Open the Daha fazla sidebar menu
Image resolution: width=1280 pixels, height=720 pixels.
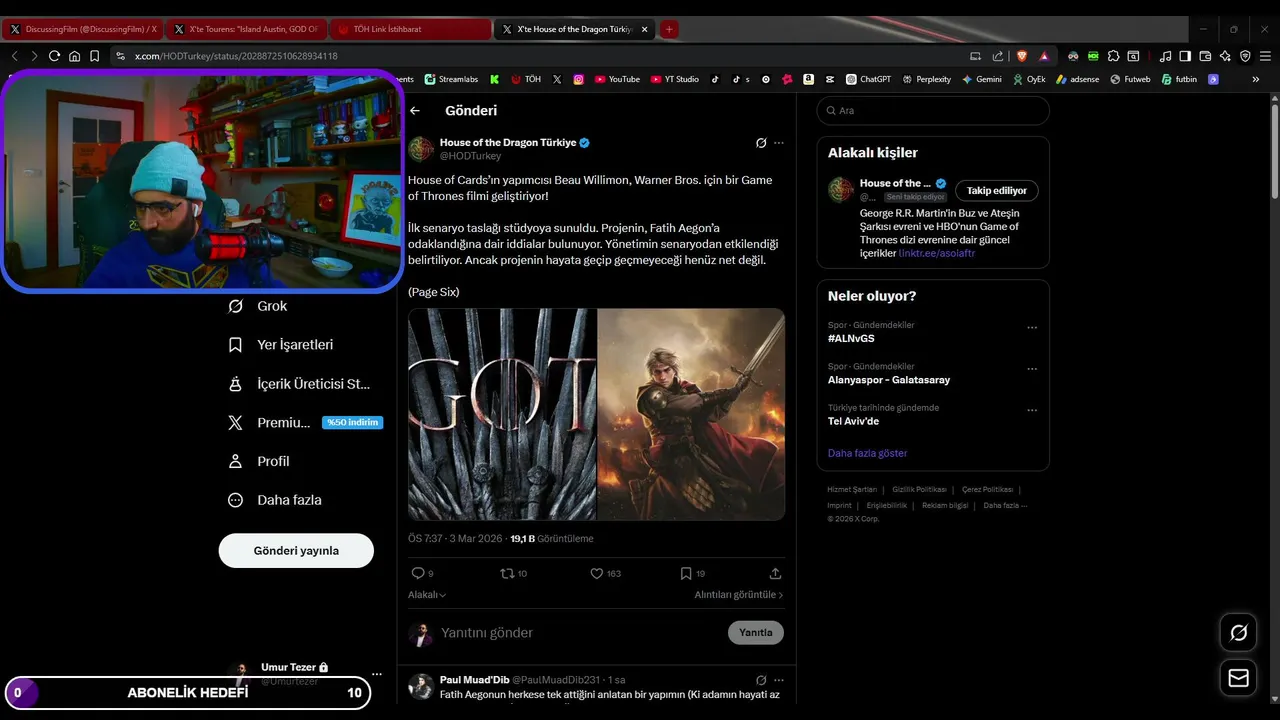(x=275, y=500)
